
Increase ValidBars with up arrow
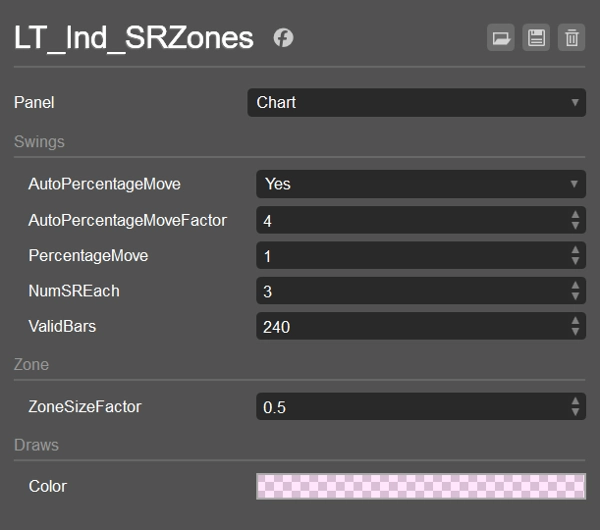pyautogui.click(x=575, y=321)
